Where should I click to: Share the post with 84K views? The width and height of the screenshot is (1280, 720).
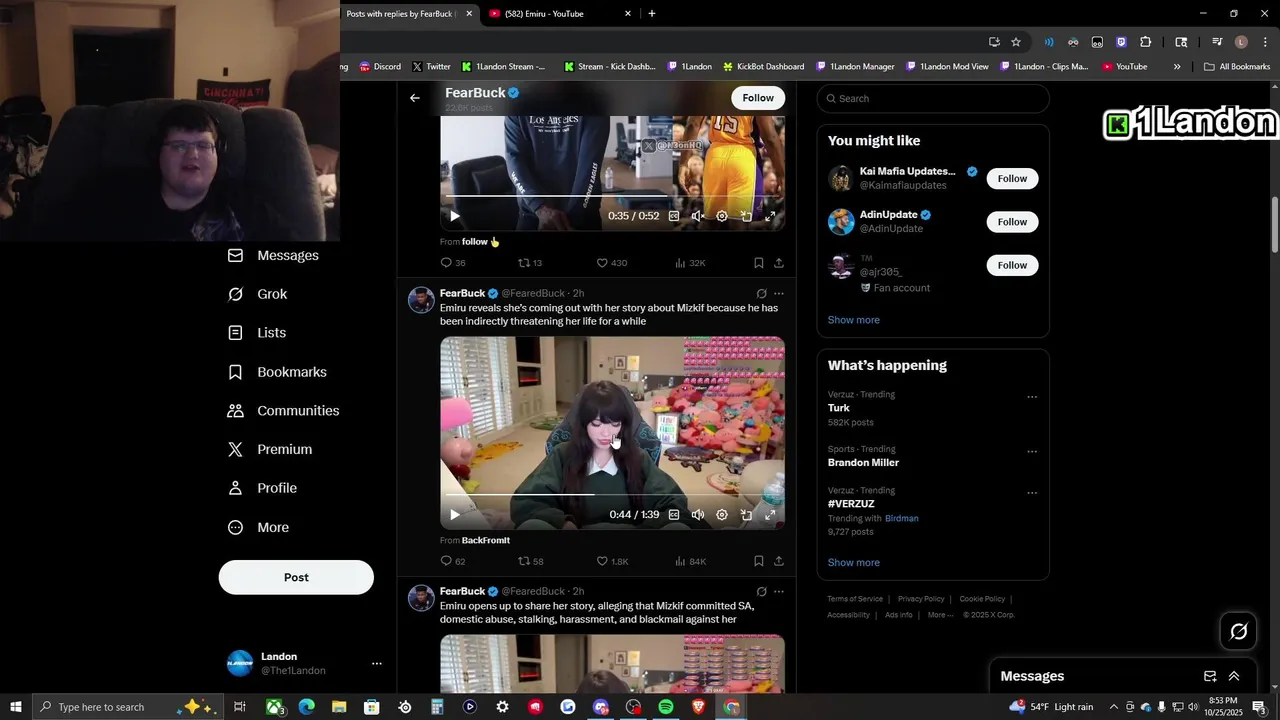[x=779, y=561]
